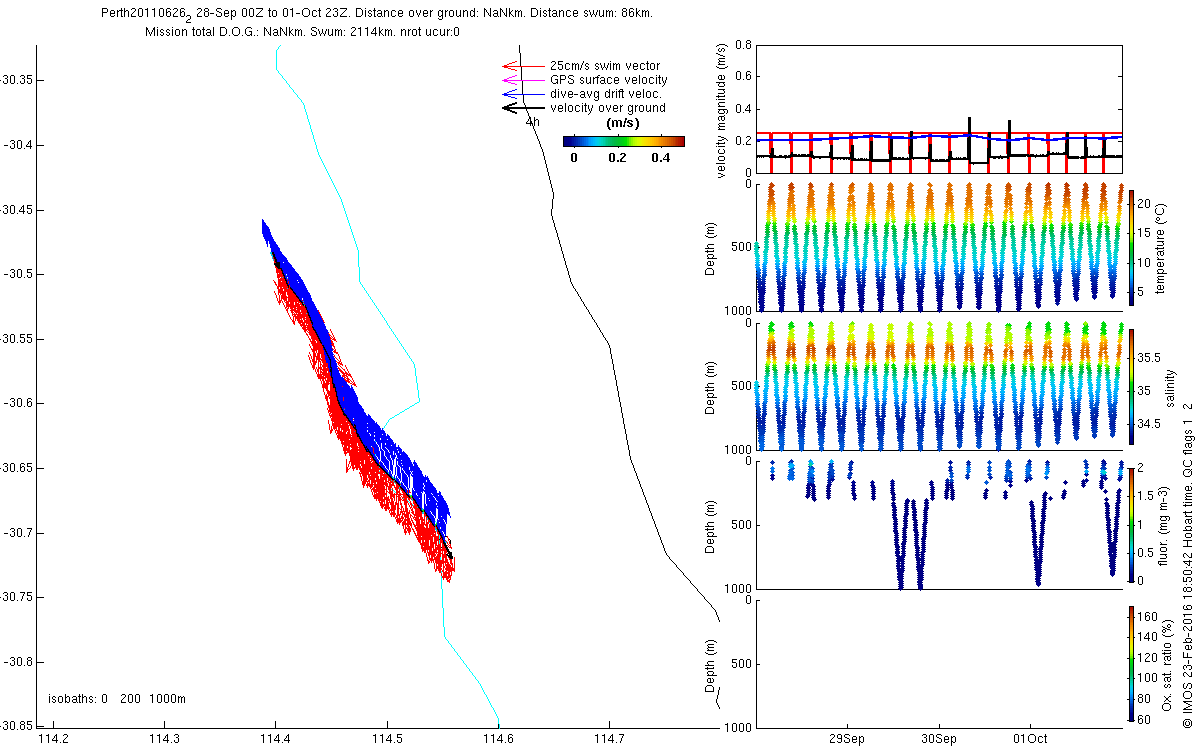
Task: Click the '114.3' longitude tick label
Action: [164, 739]
